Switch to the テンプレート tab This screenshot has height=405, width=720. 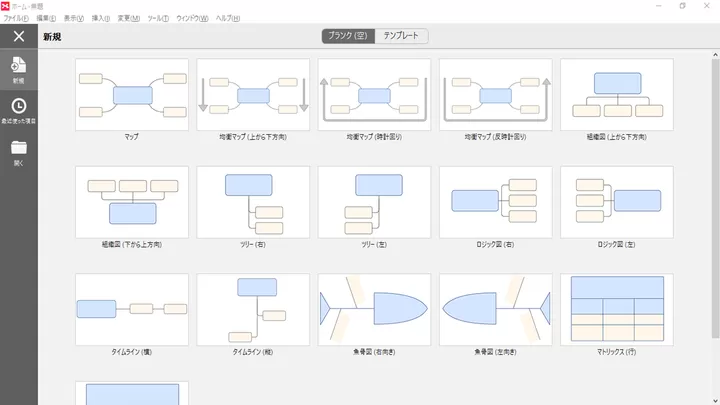(x=401, y=36)
